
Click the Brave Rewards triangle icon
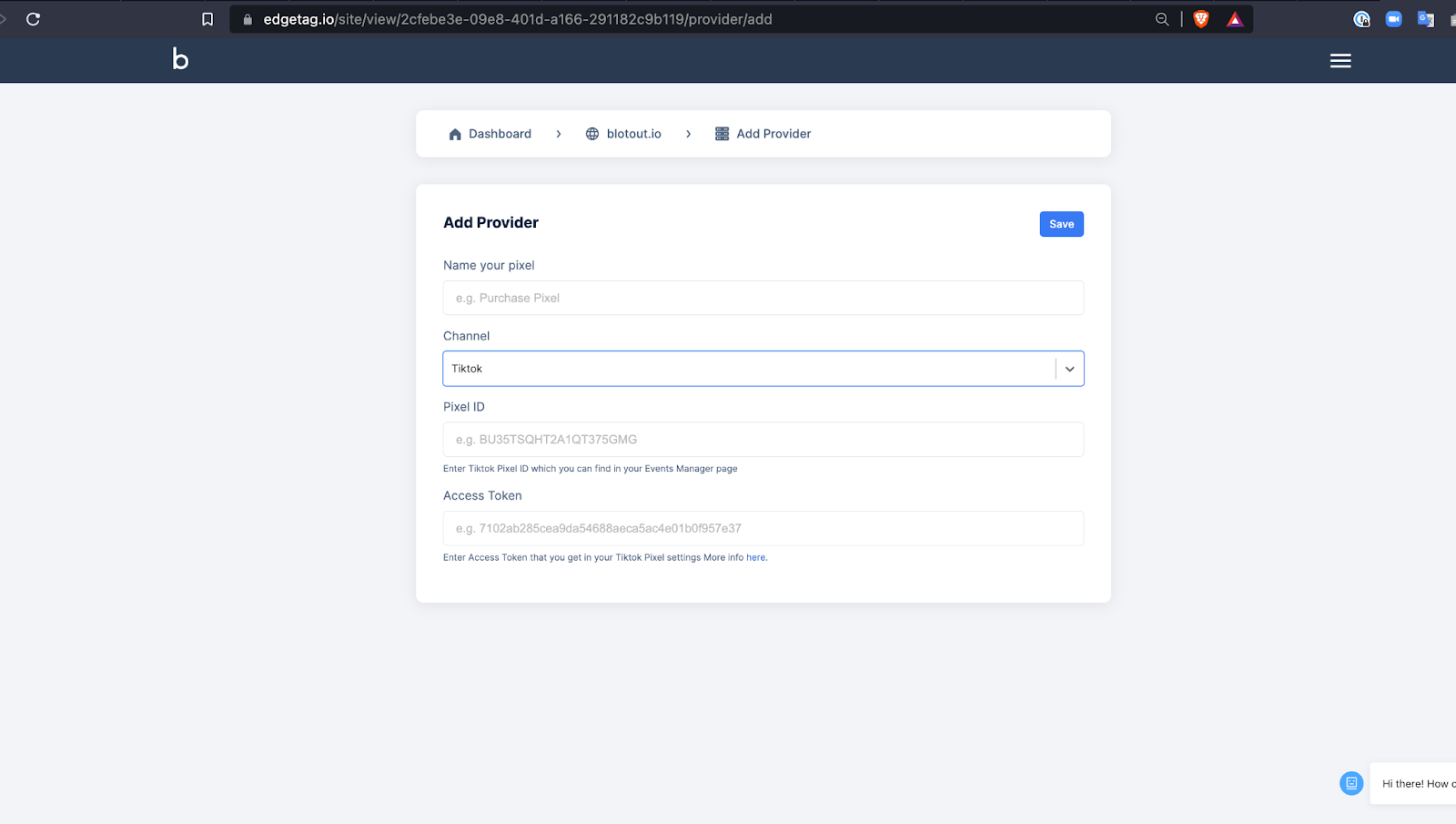1235,19
